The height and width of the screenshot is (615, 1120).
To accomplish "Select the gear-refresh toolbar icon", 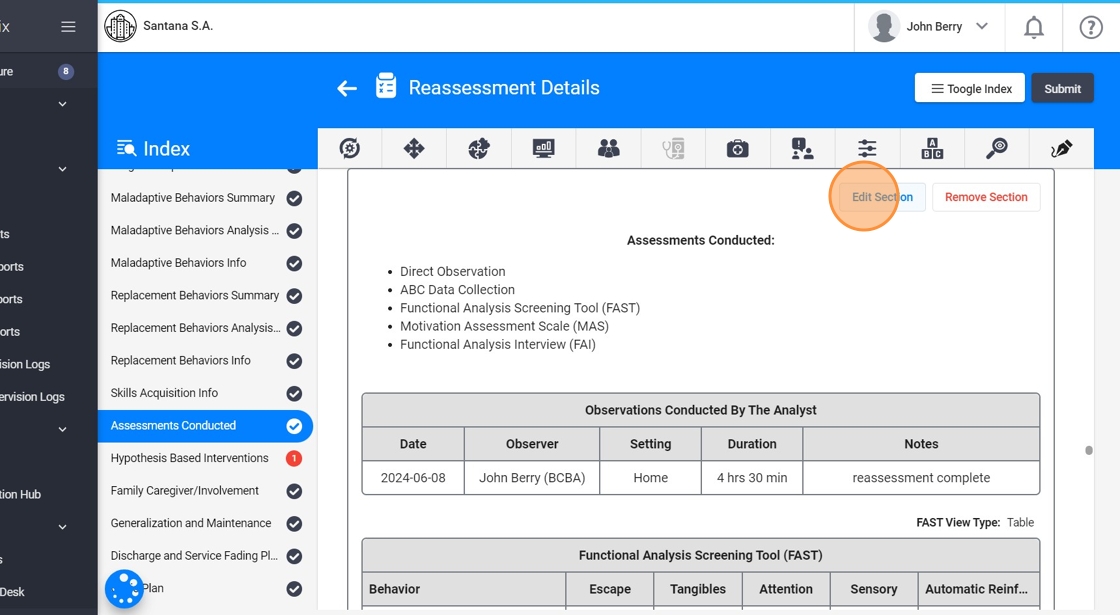I will 349,149.
